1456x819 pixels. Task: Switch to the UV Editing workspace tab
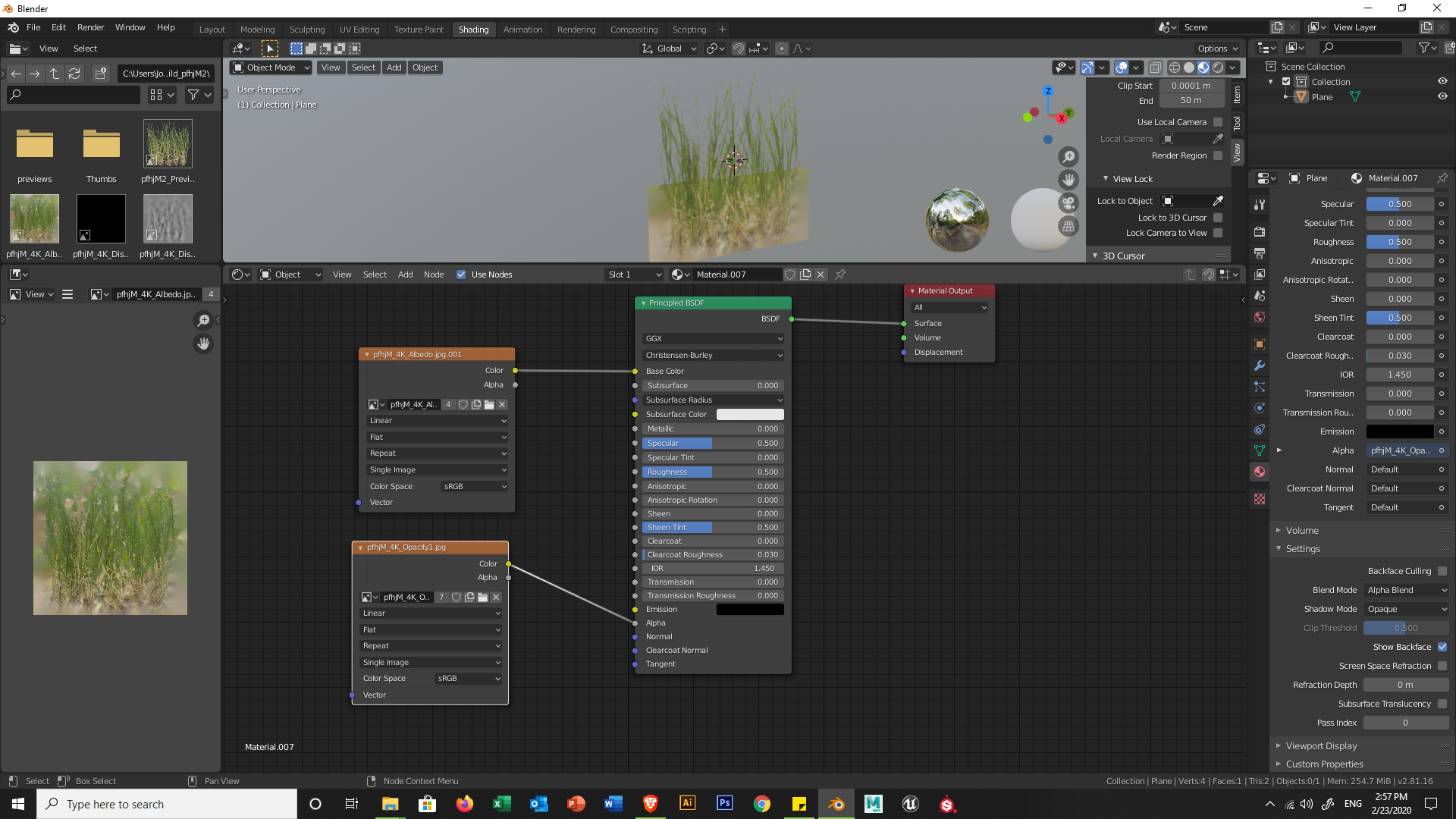[359, 30]
